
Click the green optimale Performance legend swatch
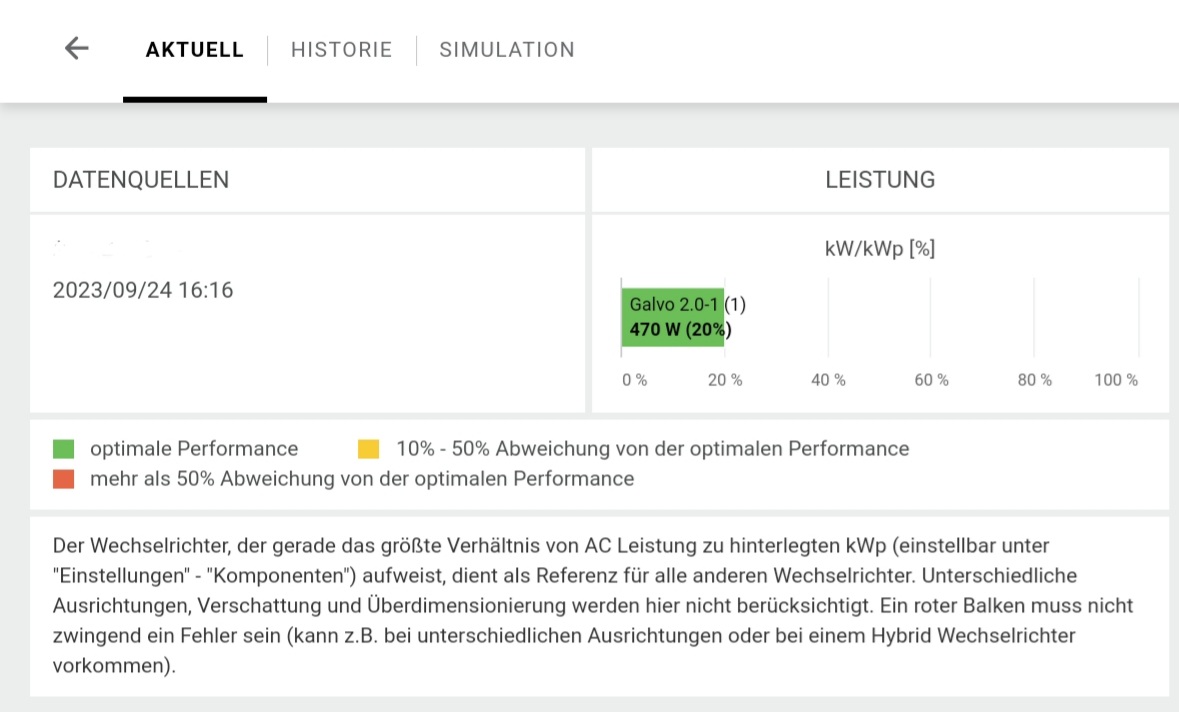pos(64,449)
